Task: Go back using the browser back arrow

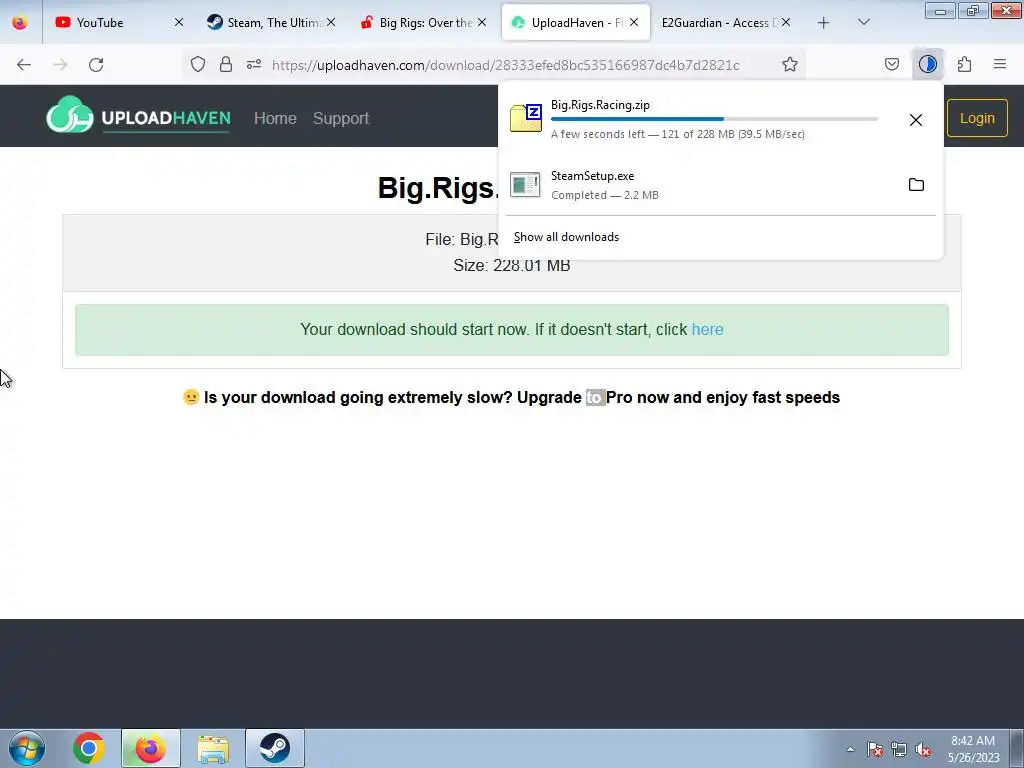Action: (24, 65)
